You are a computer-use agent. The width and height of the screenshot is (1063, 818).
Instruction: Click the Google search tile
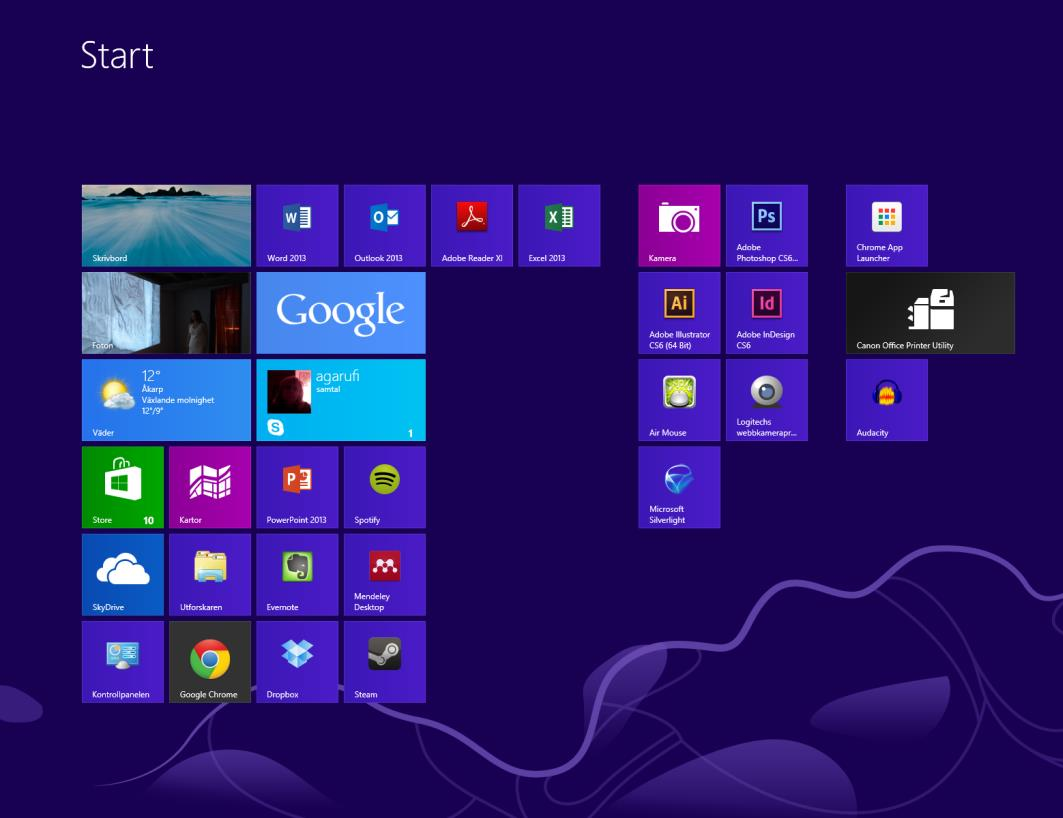click(x=341, y=313)
